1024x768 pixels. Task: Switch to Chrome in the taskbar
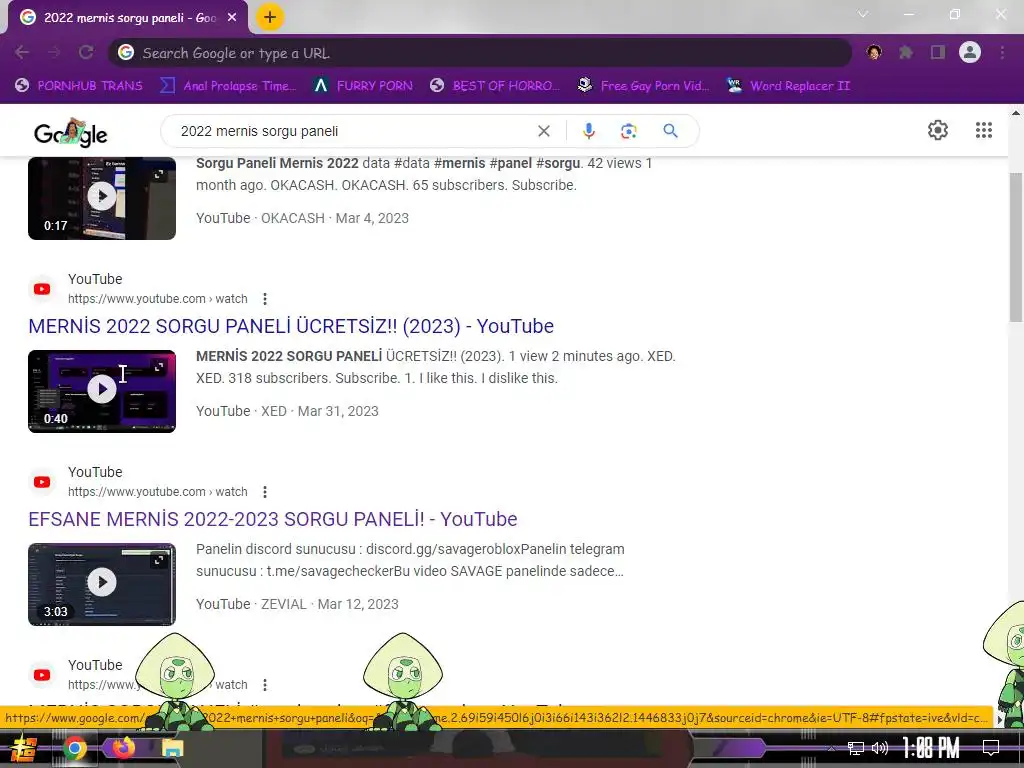74,748
